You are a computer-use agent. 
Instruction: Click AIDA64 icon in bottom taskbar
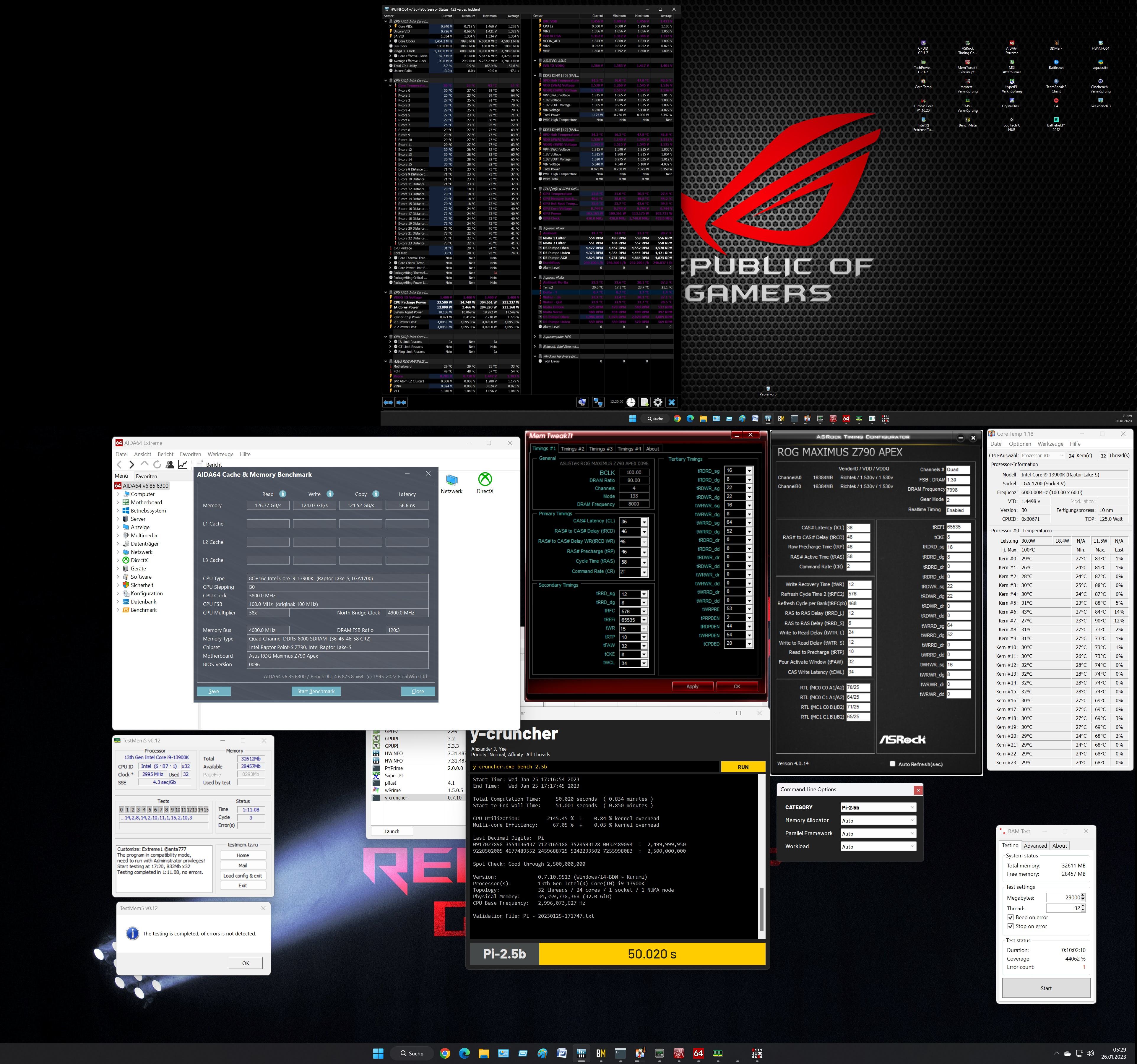pyautogui.click(x=698, y=1053)
